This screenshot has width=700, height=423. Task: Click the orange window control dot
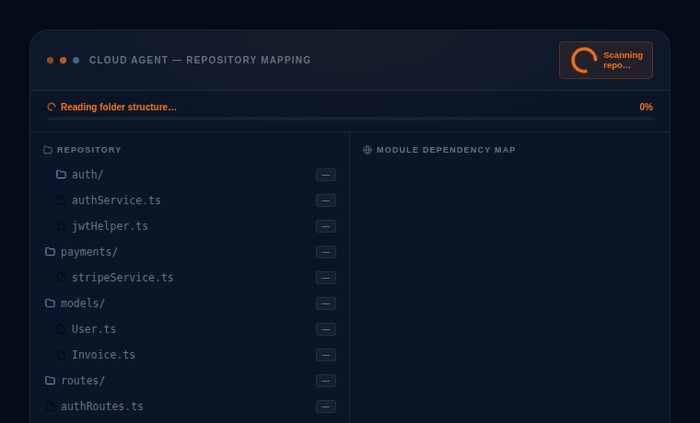point(63,60)
